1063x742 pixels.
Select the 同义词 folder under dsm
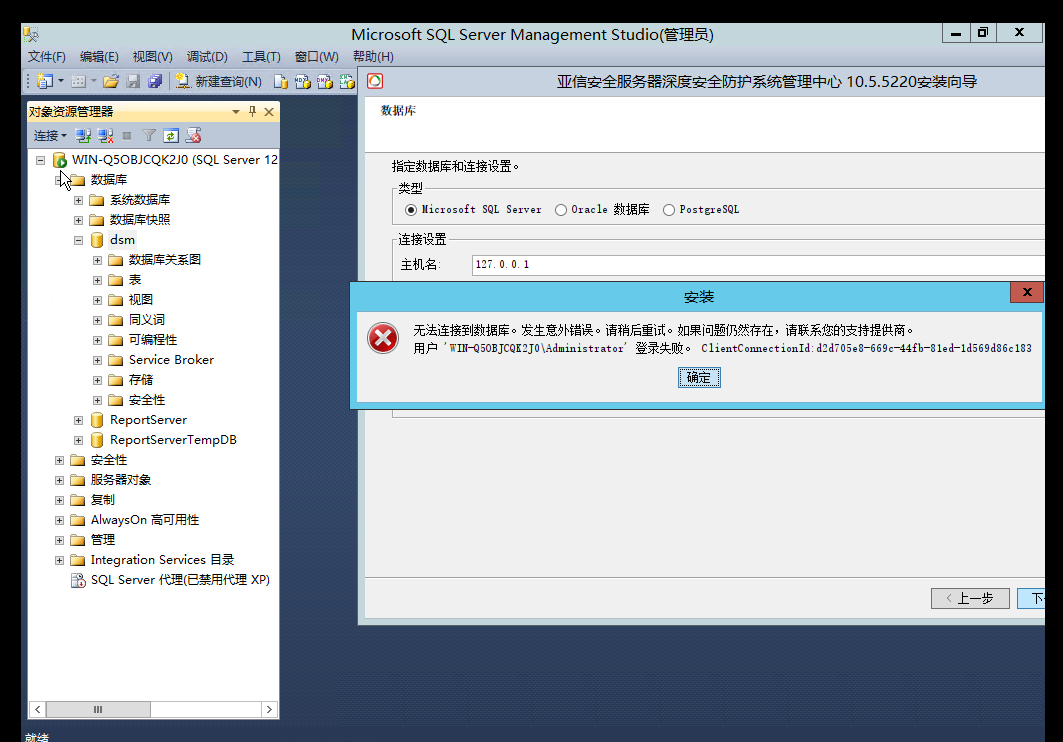point(146,320)
